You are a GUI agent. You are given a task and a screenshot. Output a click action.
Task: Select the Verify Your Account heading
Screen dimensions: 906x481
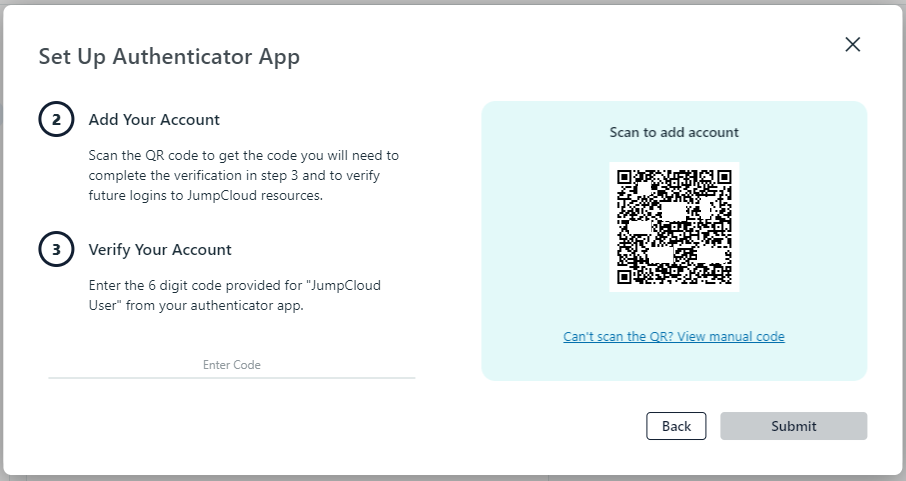click(x=160, y=250)
